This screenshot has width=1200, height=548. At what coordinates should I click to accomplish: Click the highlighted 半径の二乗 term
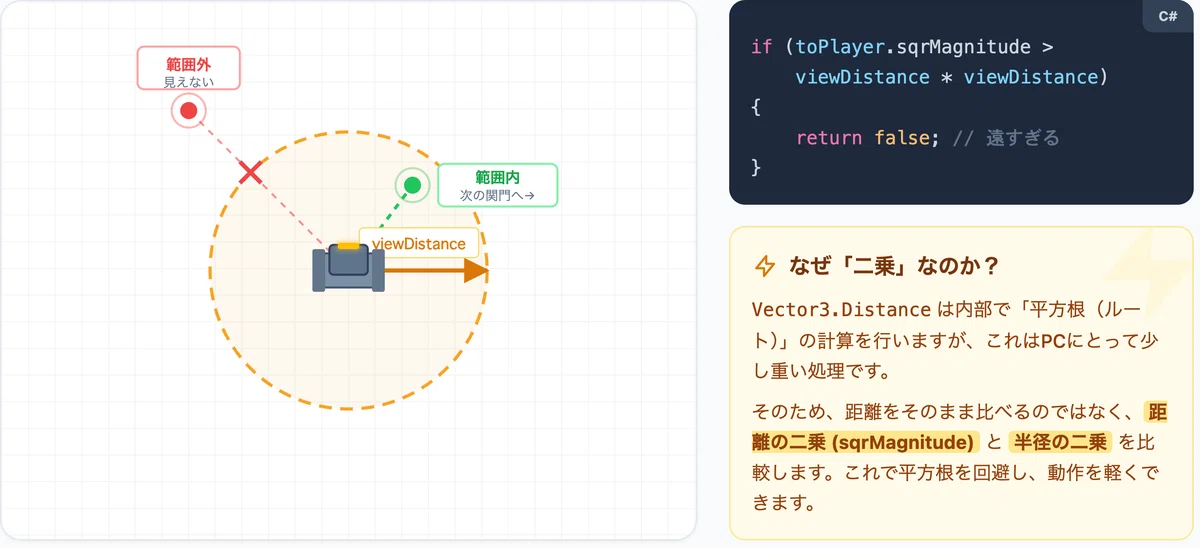pyautogui.click(x=1060, y=442)
